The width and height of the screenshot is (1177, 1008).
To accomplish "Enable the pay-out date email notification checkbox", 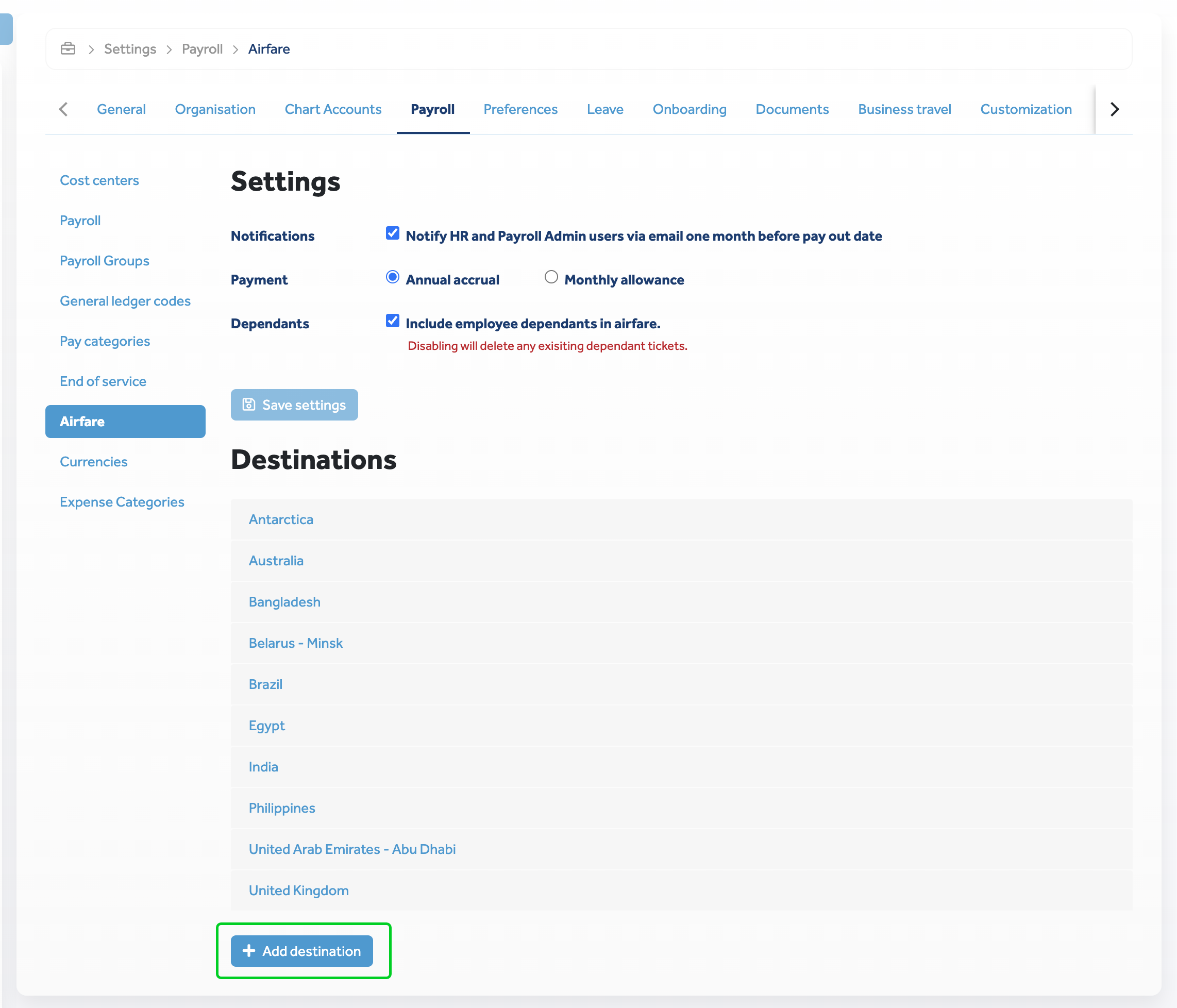I will [x=392, y=233].
